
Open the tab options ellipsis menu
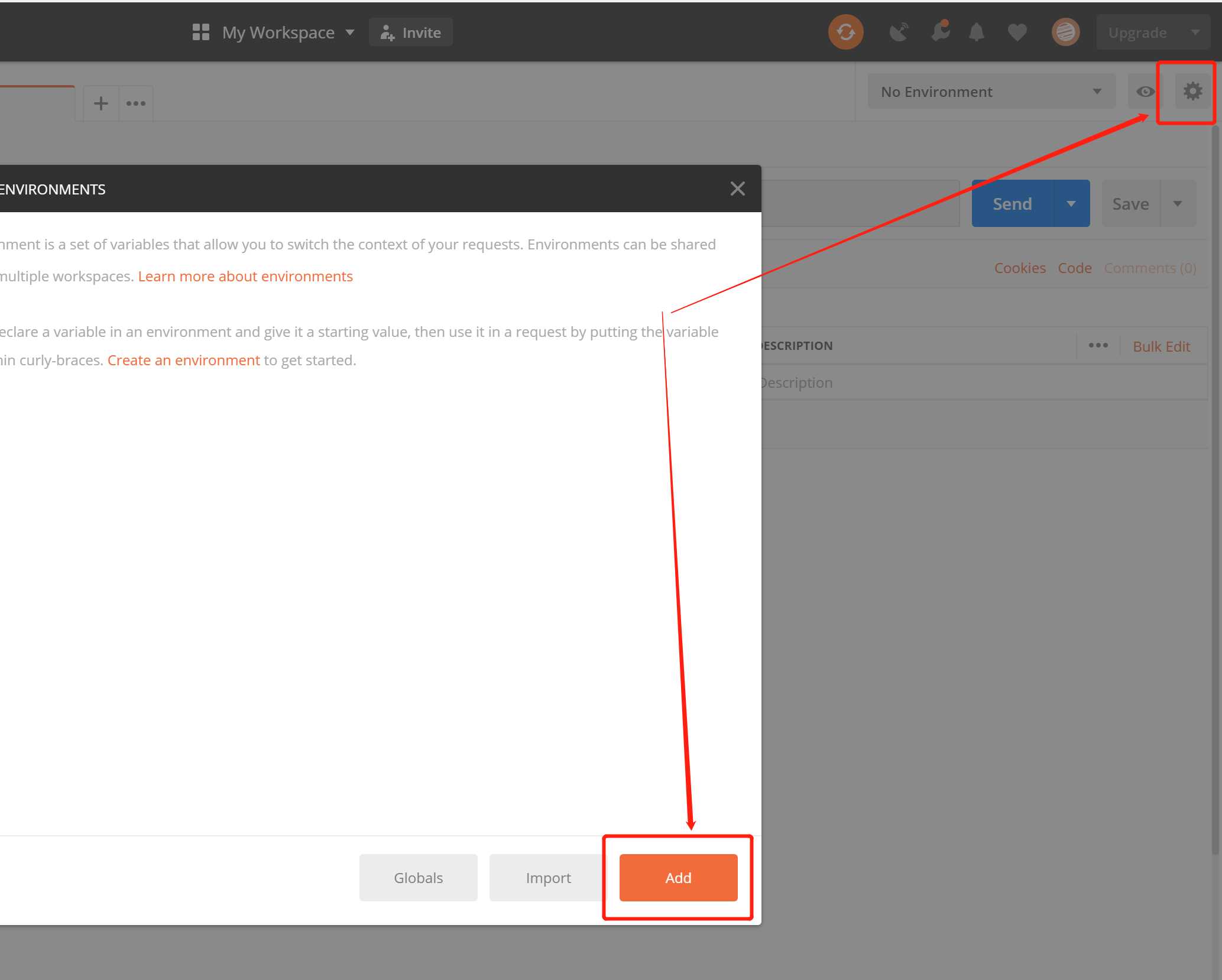point(136,103)
